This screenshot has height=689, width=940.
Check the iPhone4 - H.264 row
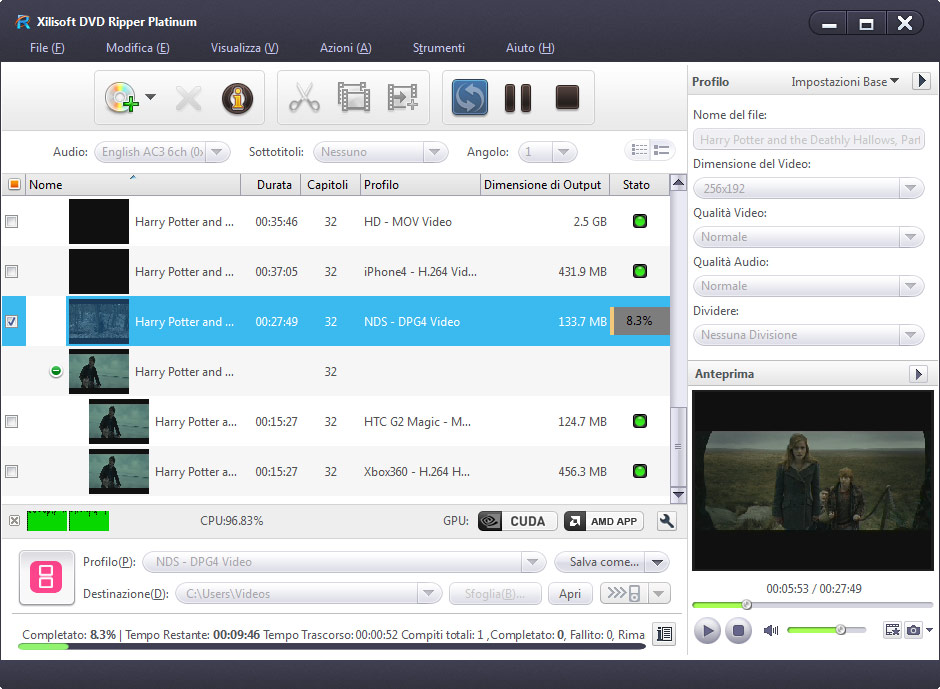tap(11, 272)
